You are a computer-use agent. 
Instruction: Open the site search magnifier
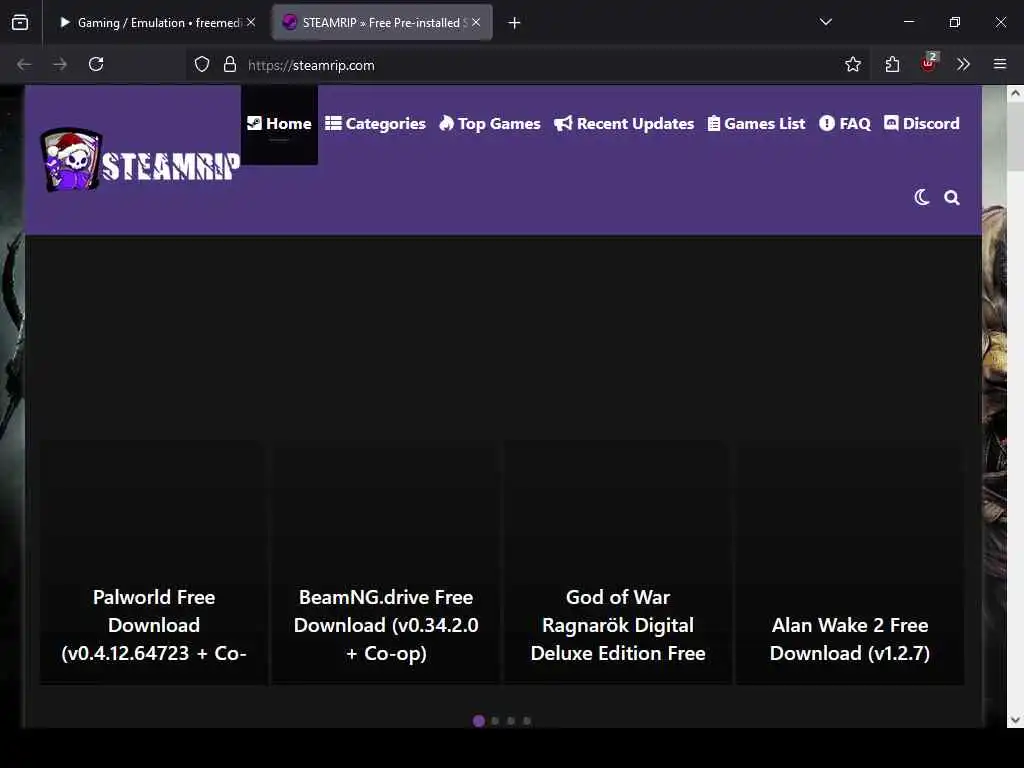tap(952, 197)
